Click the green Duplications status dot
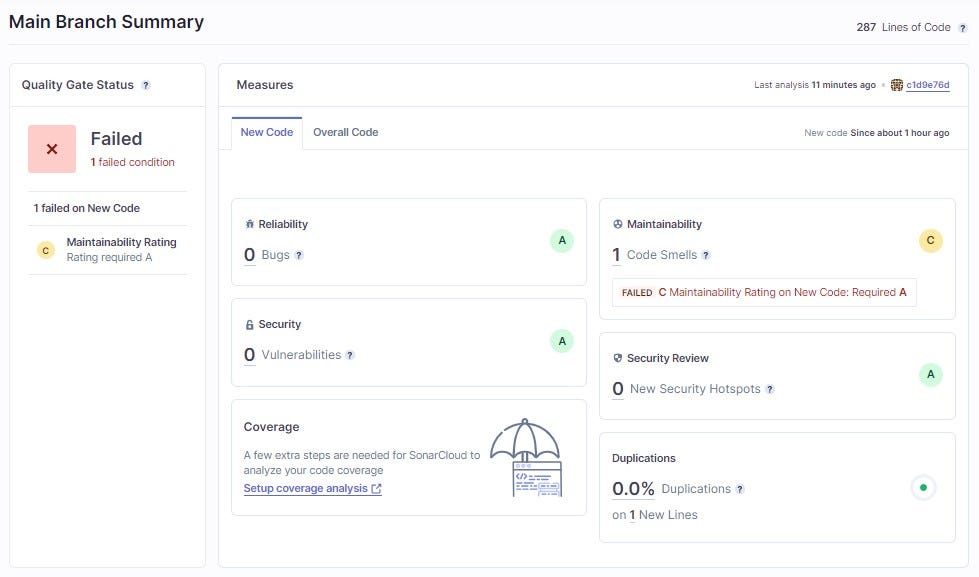The height and width of the screenshot is (577, 979). pos(923,489)
